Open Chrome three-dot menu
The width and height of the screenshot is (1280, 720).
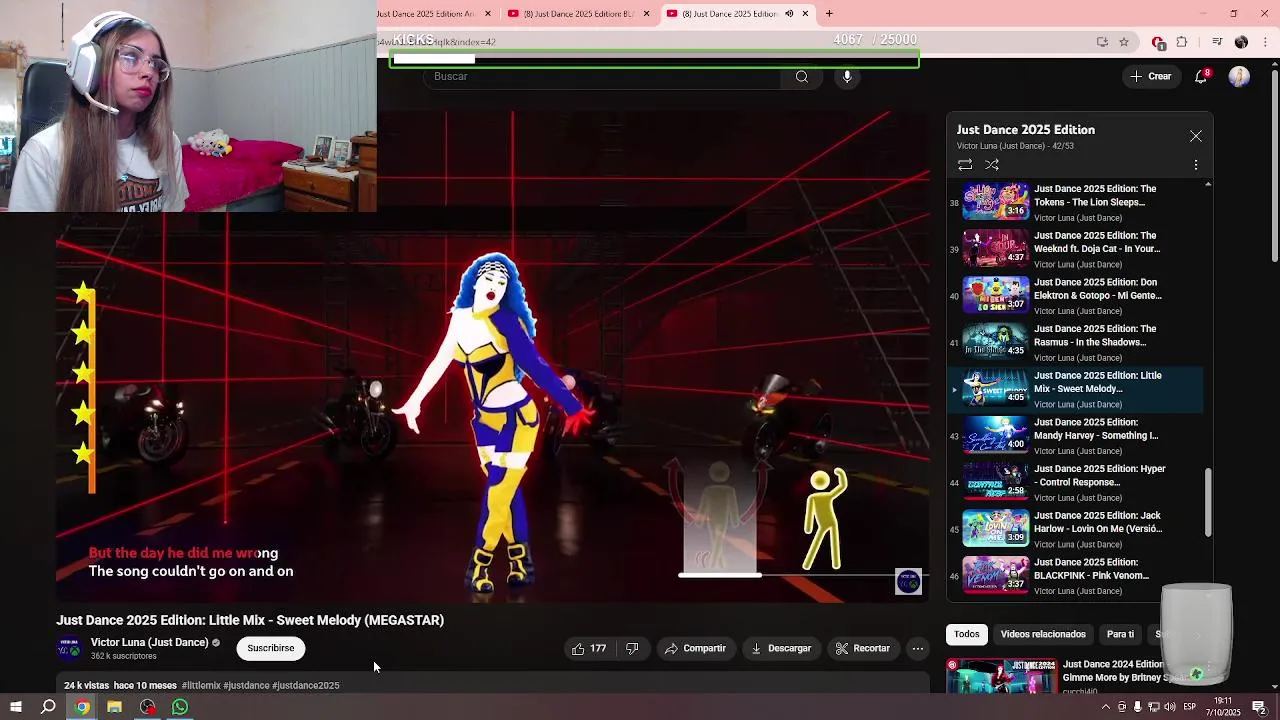coord(1266,42)
